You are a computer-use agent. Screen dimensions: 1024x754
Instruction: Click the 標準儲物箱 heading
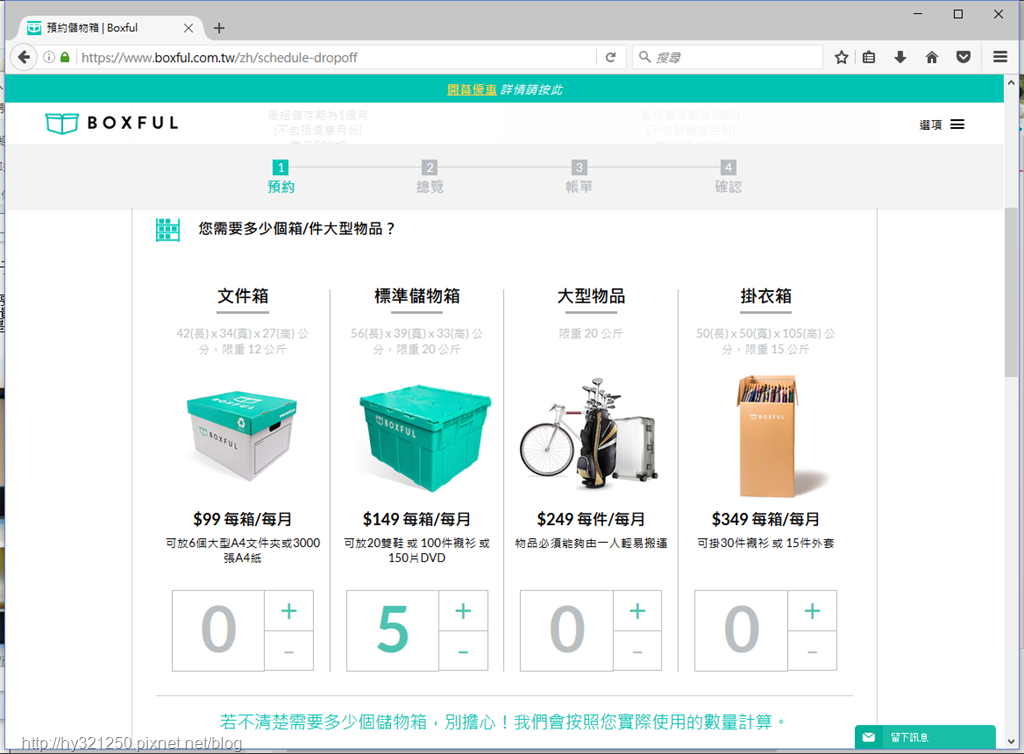[417, 296]
